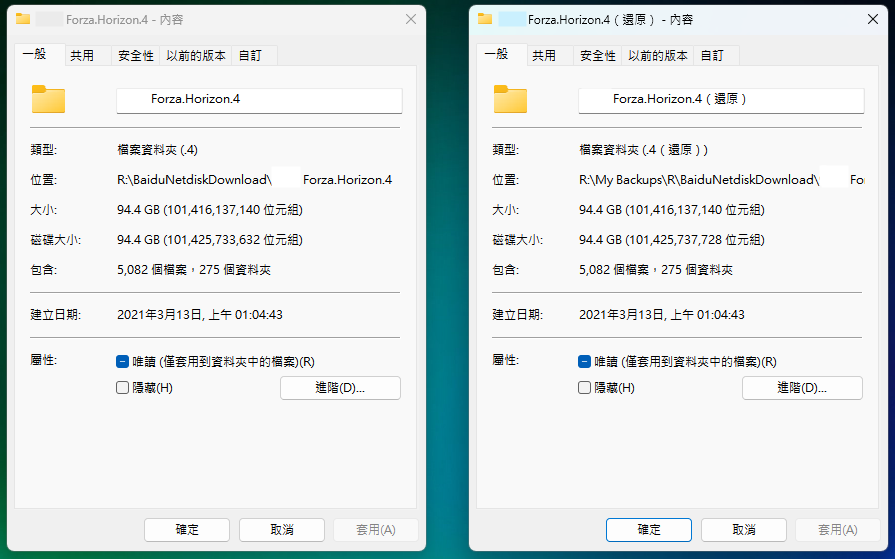
Task: Click folder name field in left dialog
Action: tap(259, 100)
